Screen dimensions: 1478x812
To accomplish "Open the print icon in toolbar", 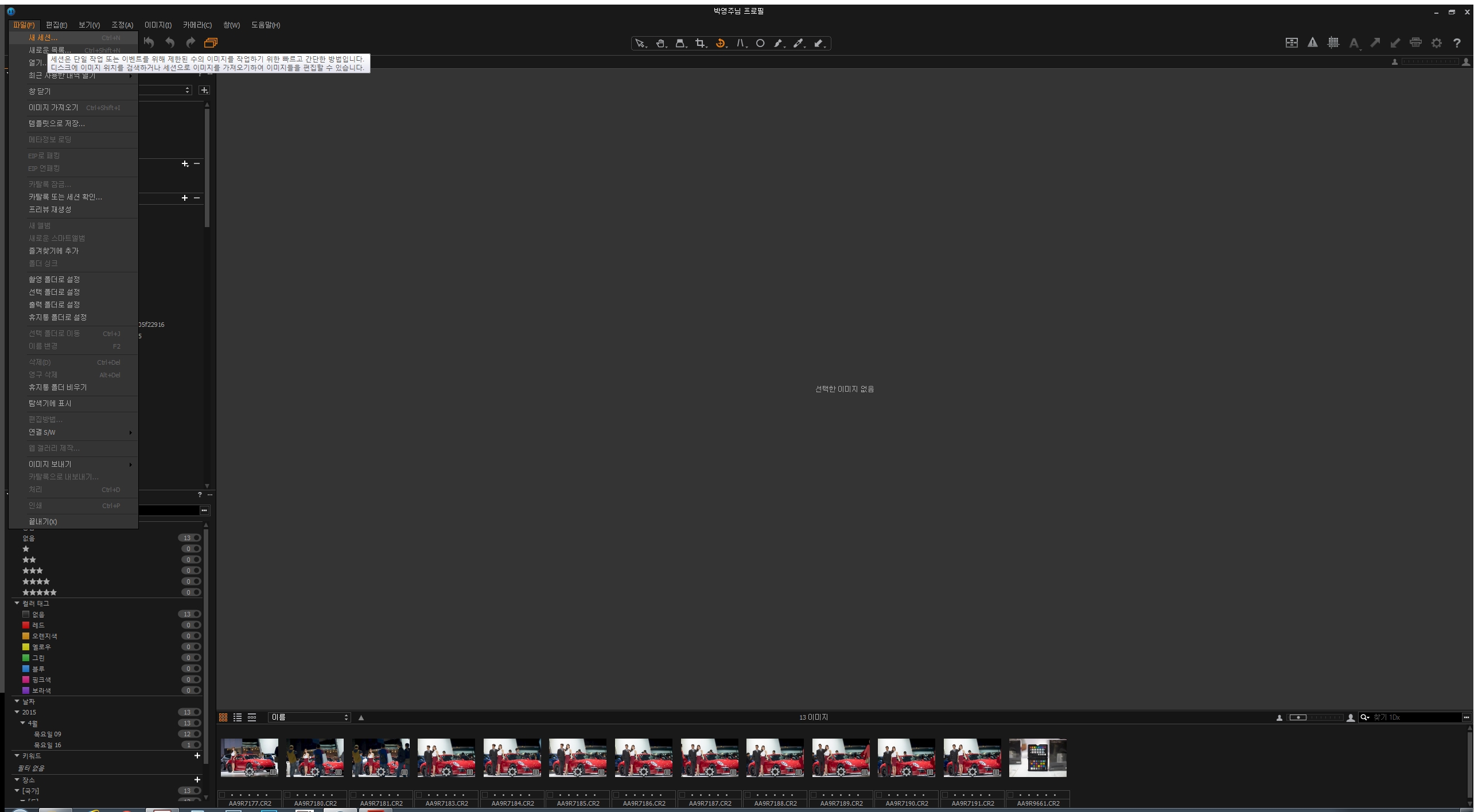I will (1415, 42).
